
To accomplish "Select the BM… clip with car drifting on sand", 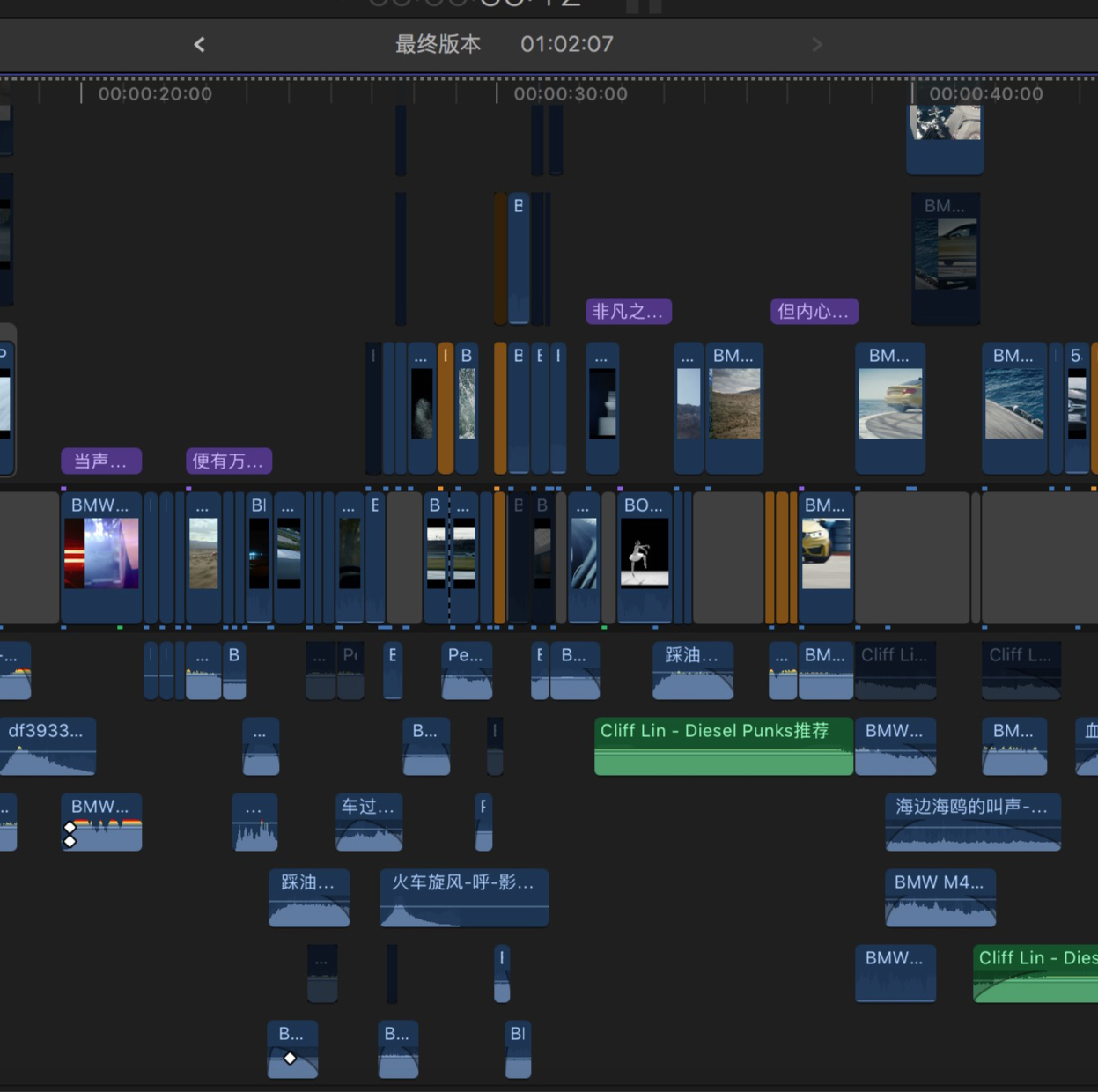I will click(x=890, y=408).
